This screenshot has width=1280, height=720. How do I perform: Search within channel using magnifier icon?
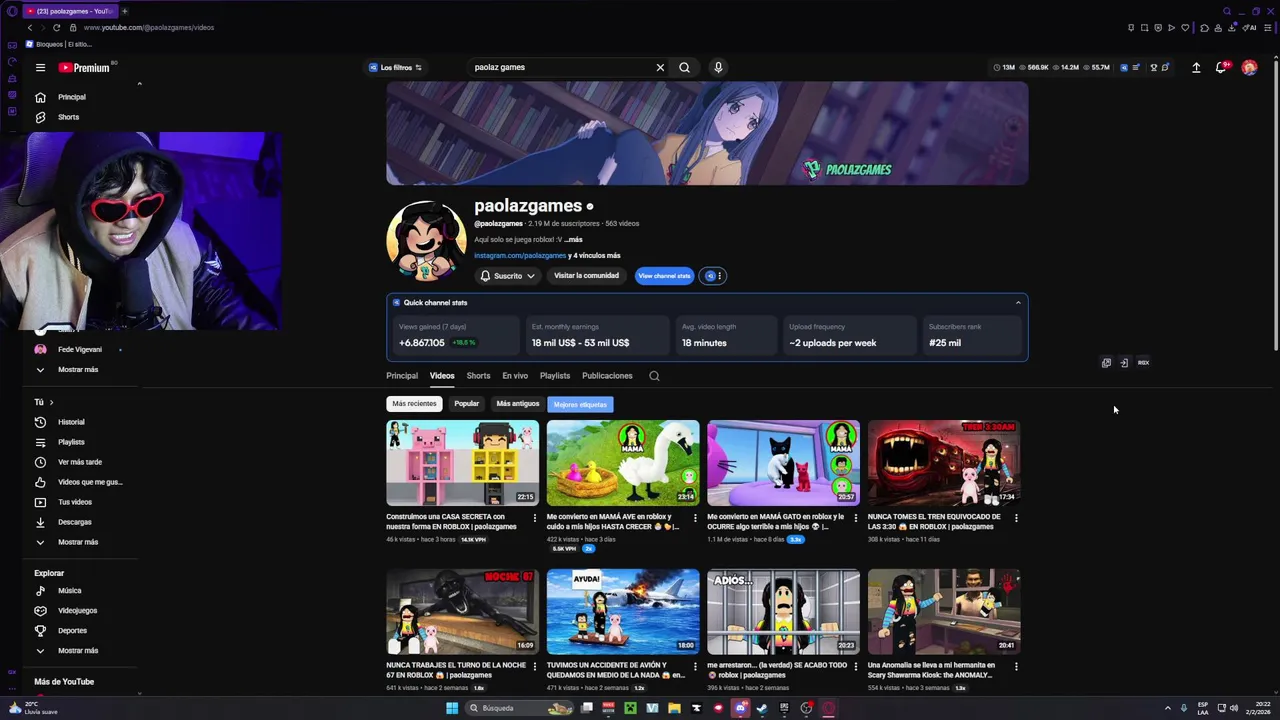point(654,376)
